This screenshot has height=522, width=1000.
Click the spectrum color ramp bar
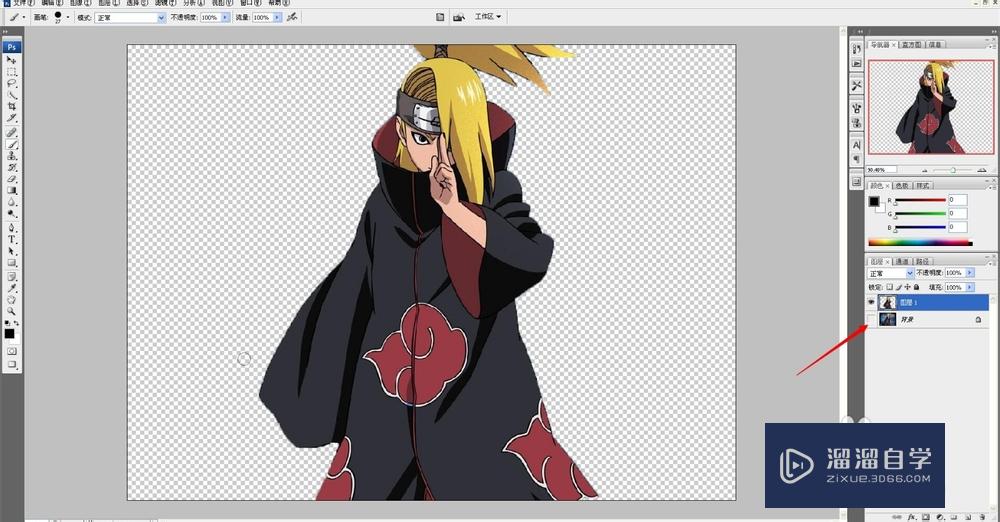[x=919, y=242]
